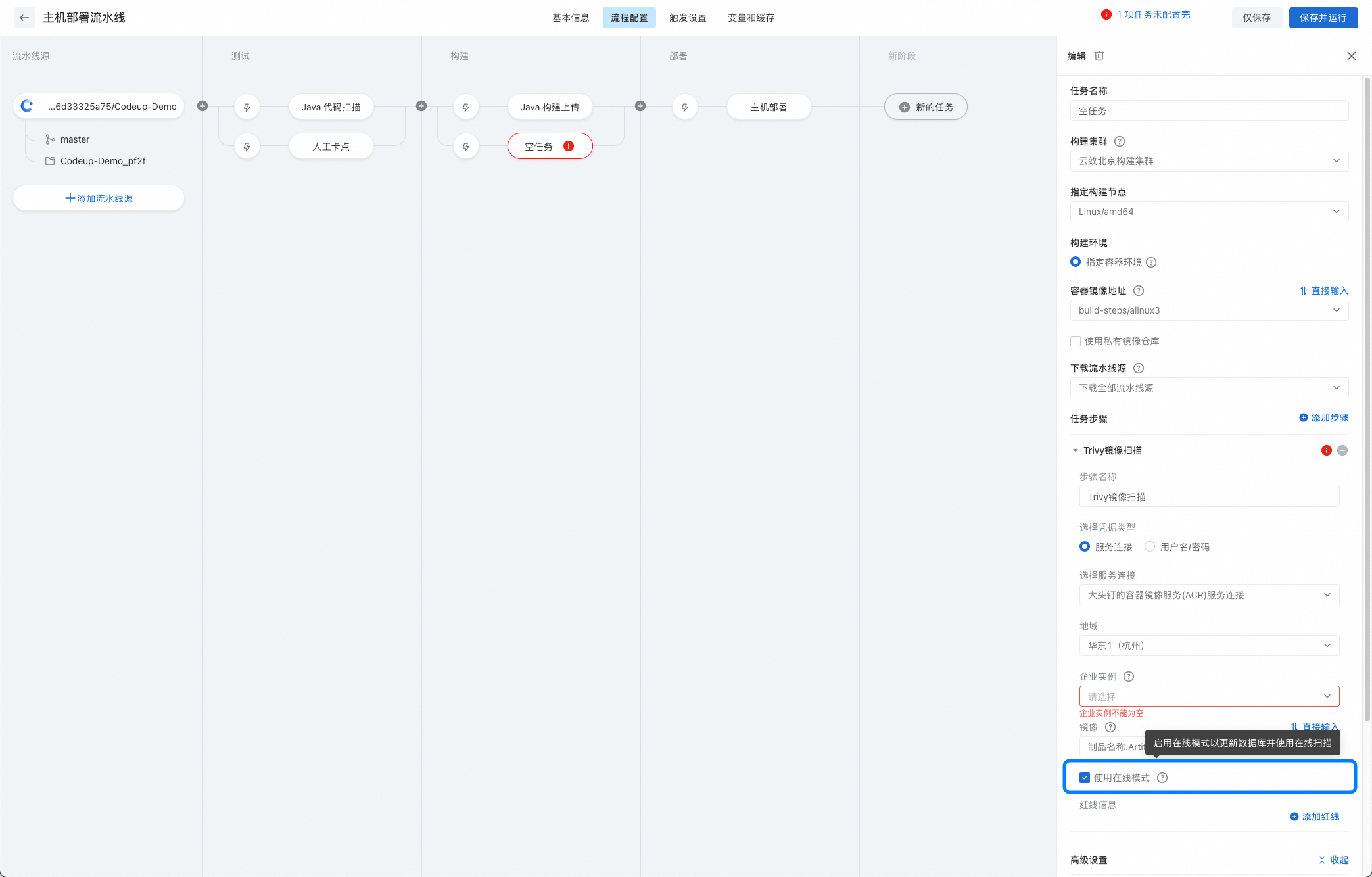Click the help icon beside 使用在线模式

pos(1162,778)
